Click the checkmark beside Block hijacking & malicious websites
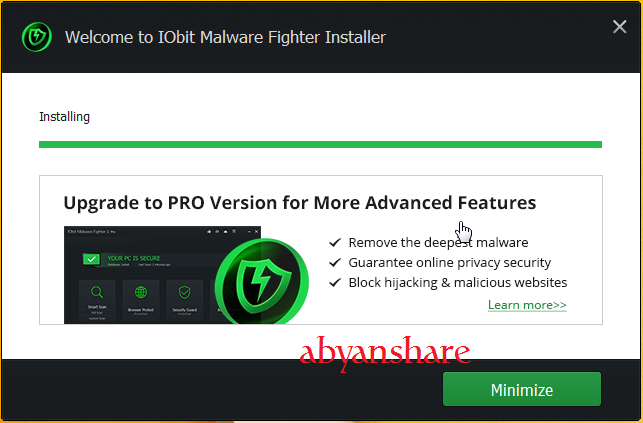Screen dimensions: 643x423 coord(335,282)
